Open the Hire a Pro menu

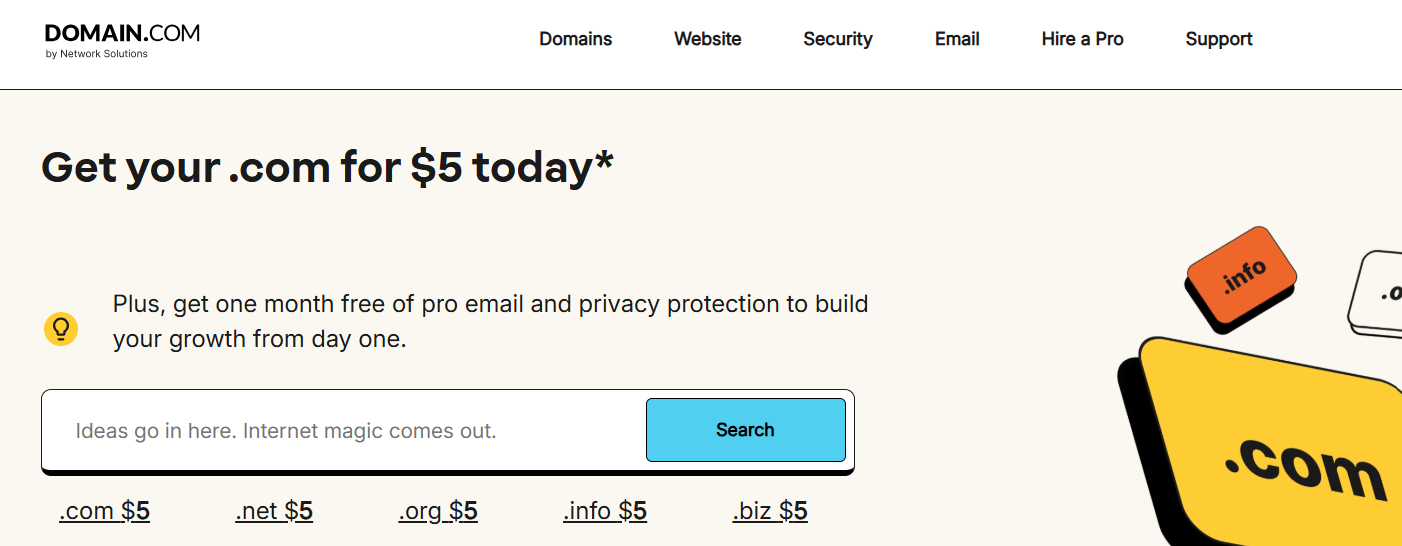point(1082,39)
